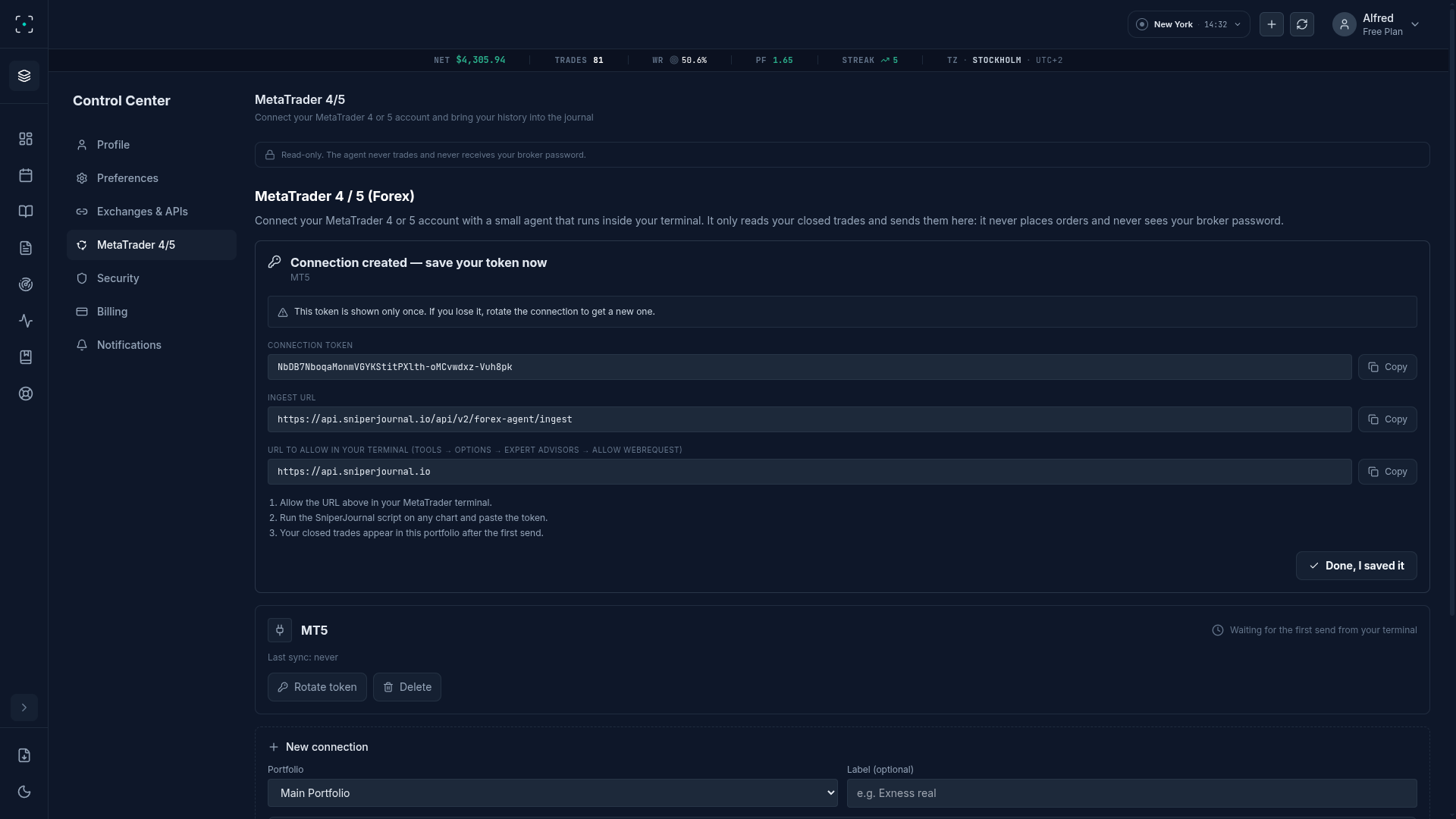Click the MT5 plug connection icon
Image resolution: width=1456 pixels, height=819 pixels.
click(x=280, y=630)
